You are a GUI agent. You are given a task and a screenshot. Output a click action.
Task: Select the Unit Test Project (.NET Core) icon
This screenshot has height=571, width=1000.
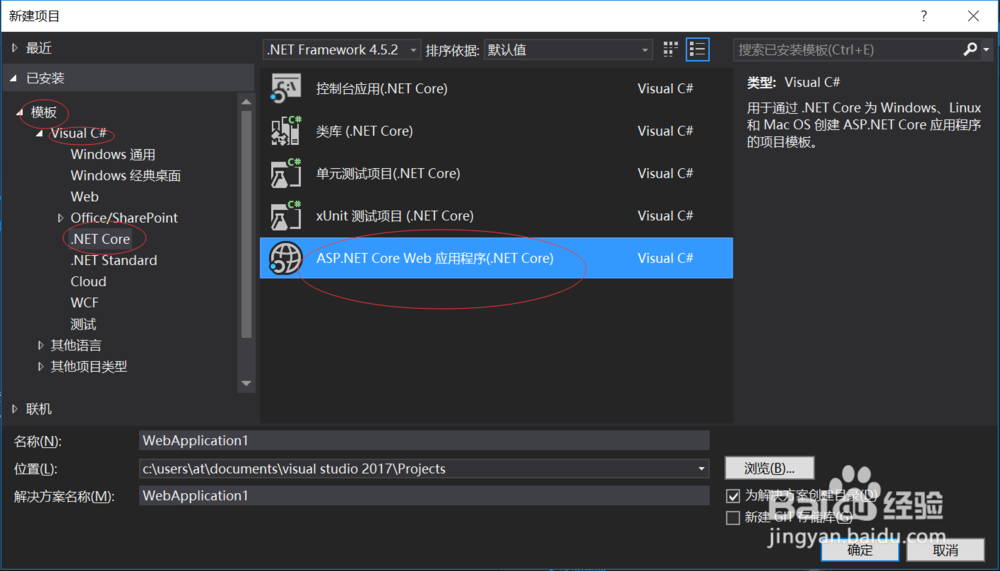pyautogui.click(x=285, y=173)
